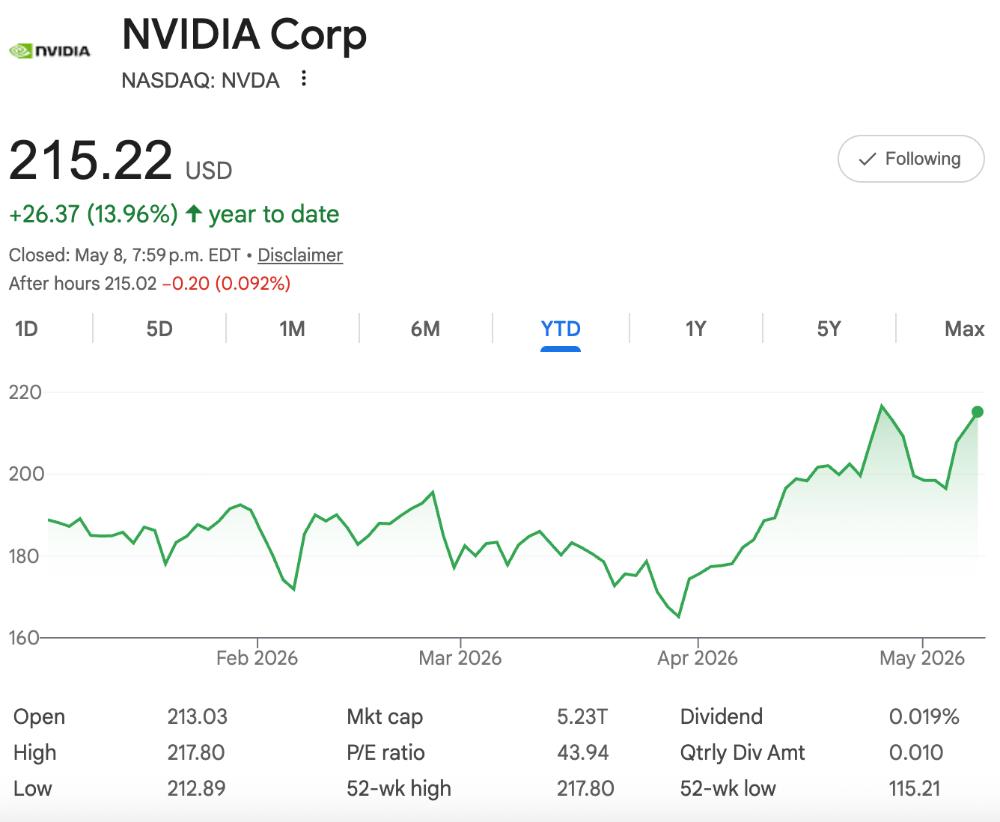Choose the 1M chart range
1000x822 pixels.
[292, 329]
